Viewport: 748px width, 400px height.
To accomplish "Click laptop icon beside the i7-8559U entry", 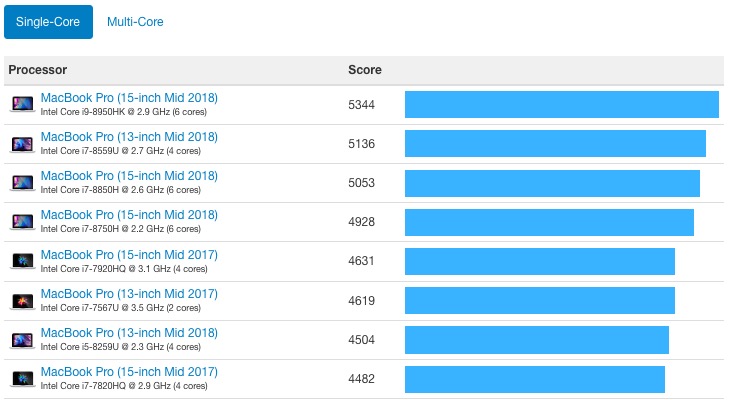I will pyautogui.click(x=22, y=144).
